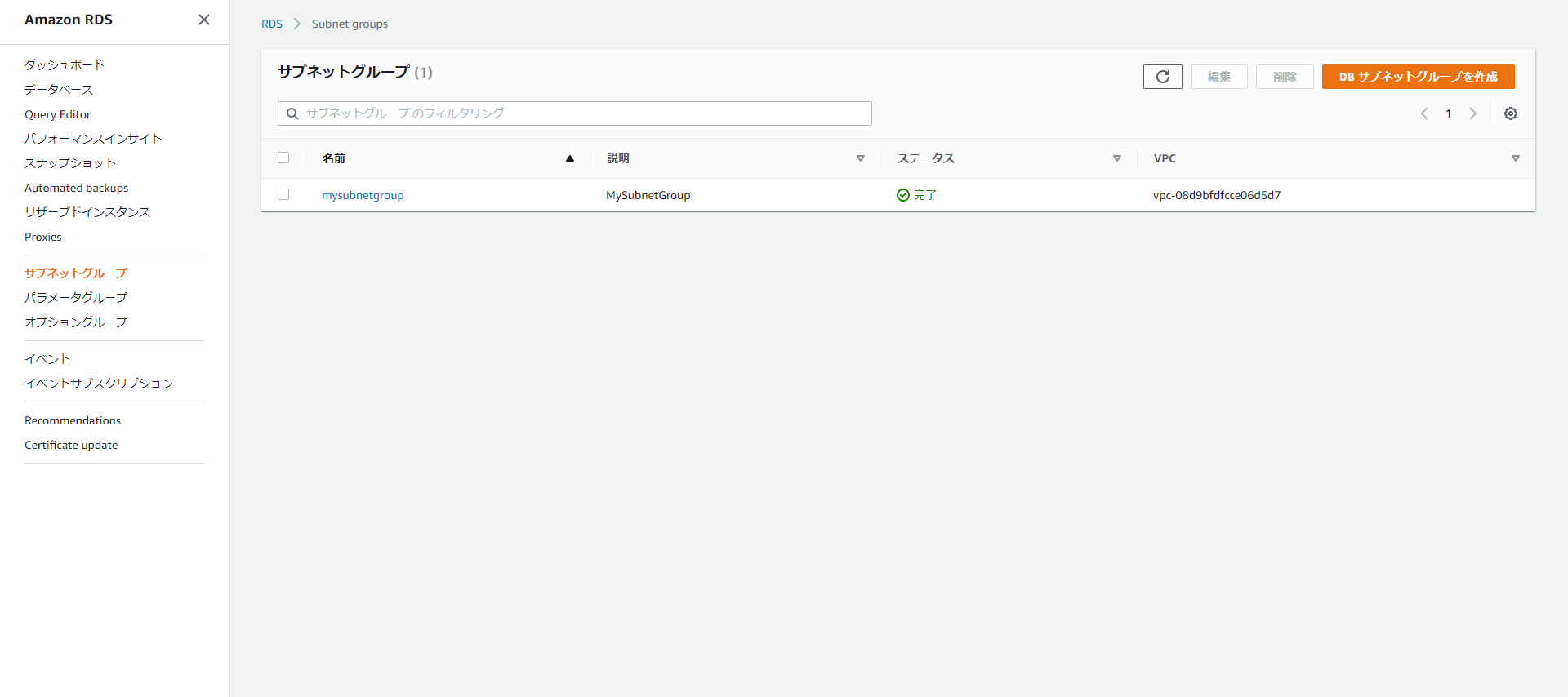Screen dimensions: 1568x697
Task: Go to previous page arrow
Action: click(1424, 113)
